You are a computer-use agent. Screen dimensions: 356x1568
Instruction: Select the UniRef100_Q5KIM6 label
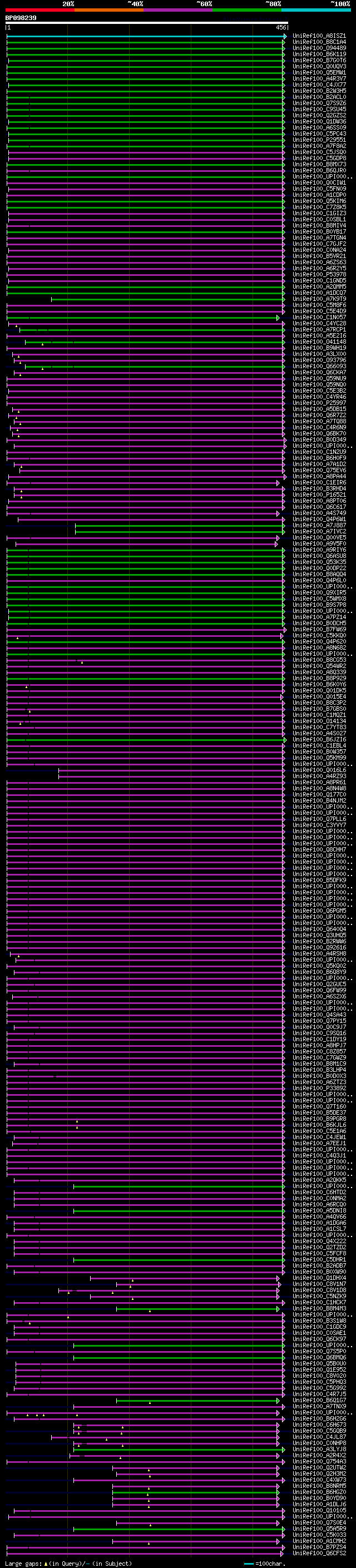click(x=319, y=201)
